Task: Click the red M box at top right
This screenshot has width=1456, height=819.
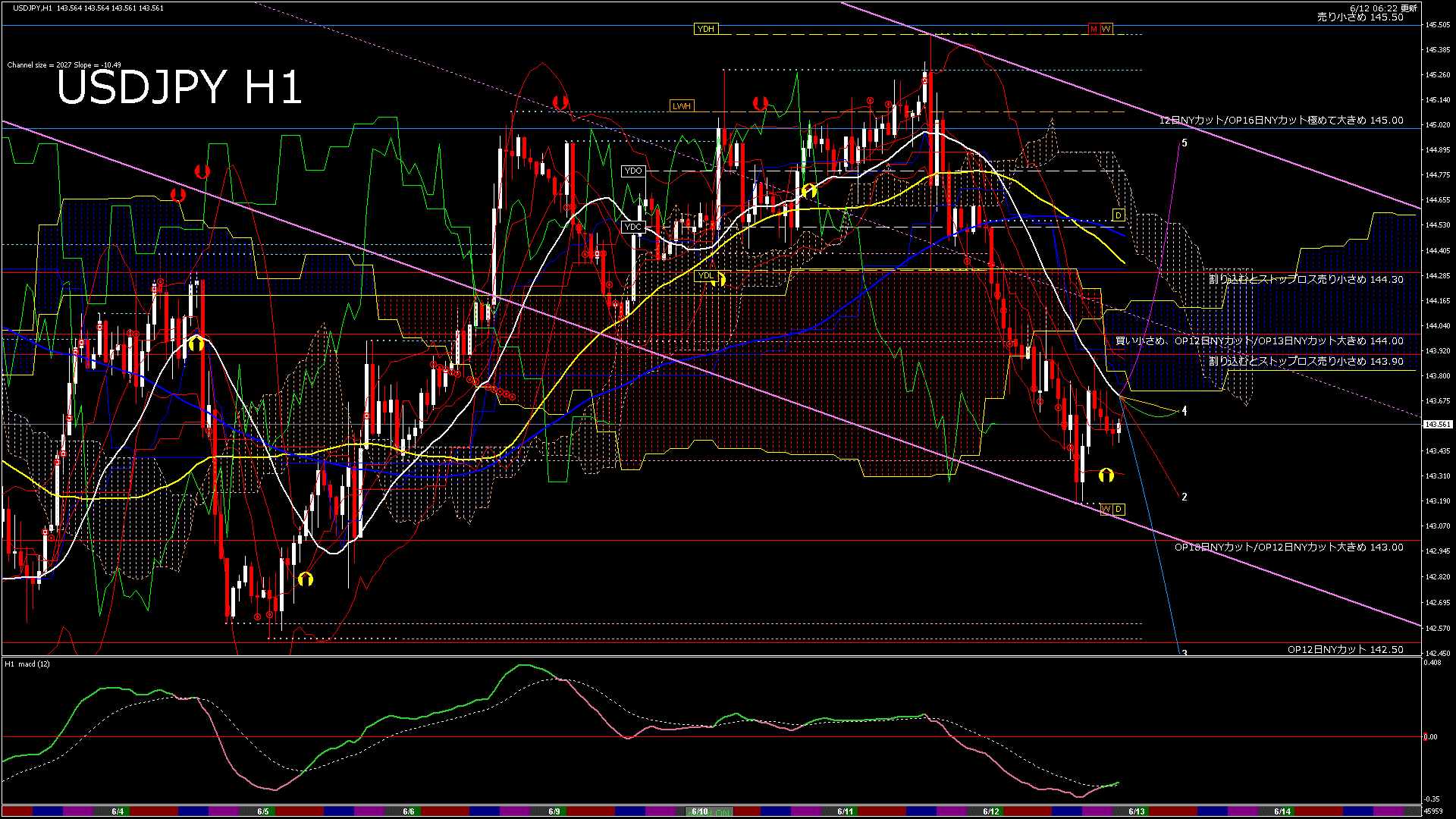Action: coord(1094,29)
